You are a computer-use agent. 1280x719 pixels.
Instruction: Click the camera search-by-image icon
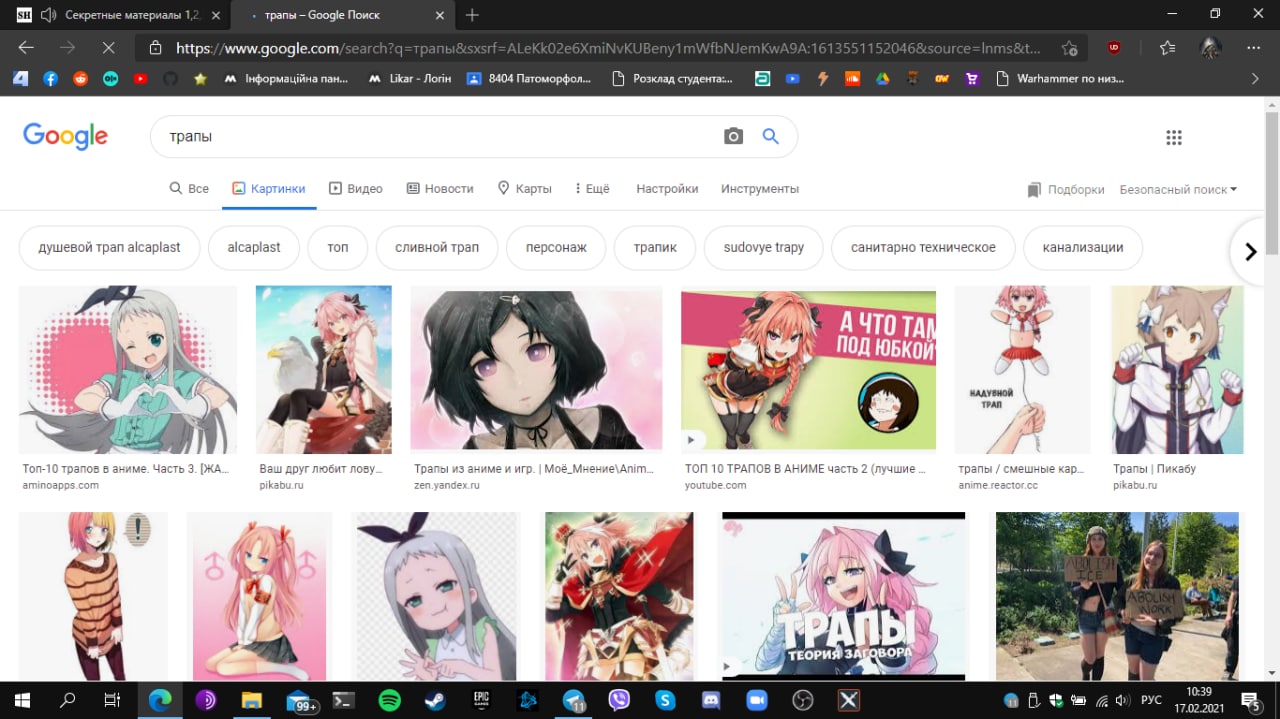(x=733, y=136)
